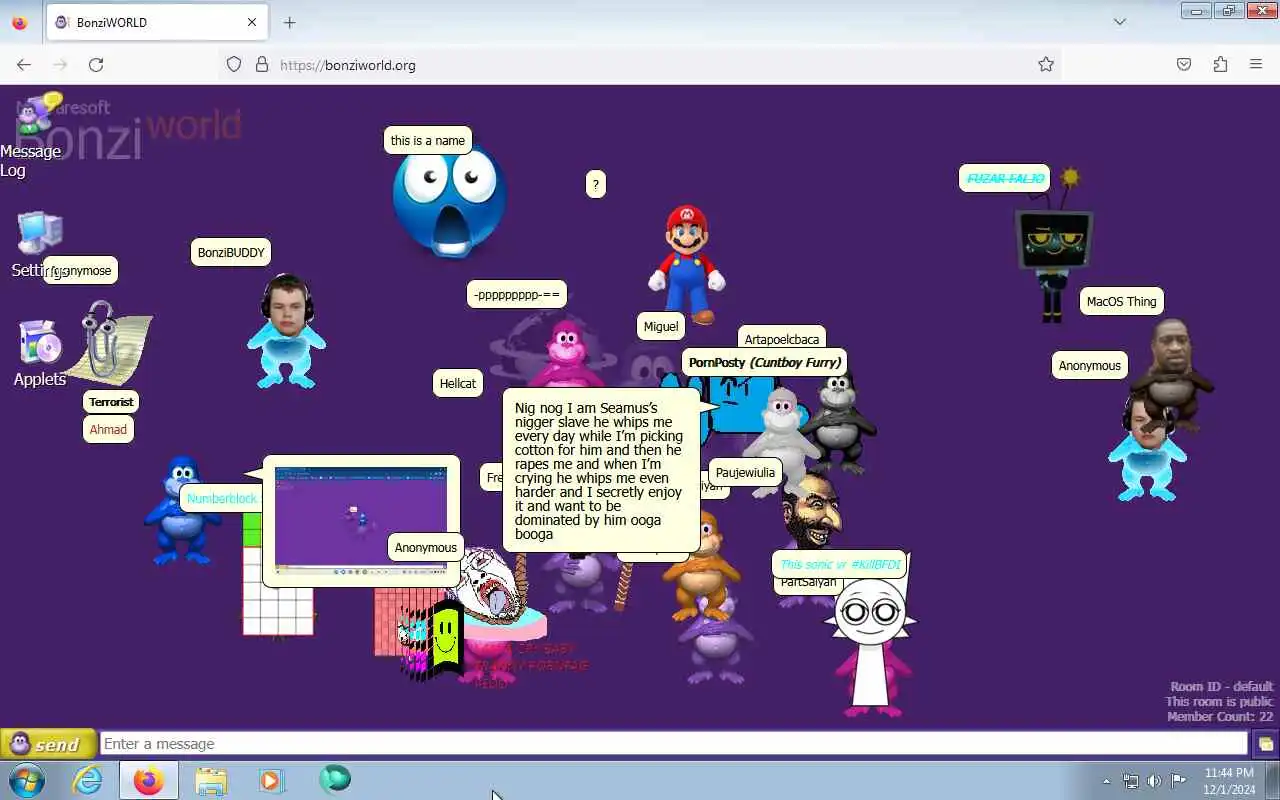Click the '-pppppppp-==' name tag

(517, 294)
